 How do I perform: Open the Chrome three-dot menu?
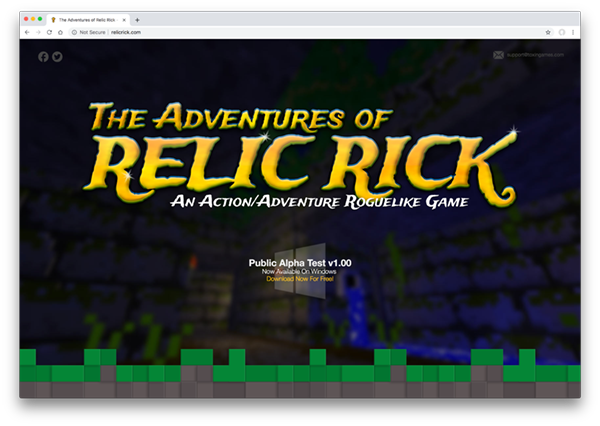(573, 32)
